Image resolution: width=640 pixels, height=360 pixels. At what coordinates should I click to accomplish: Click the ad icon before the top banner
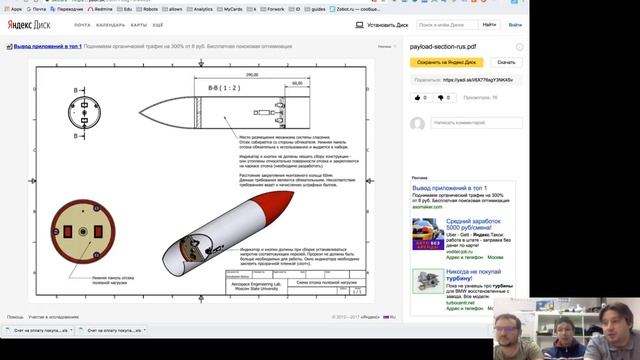9,47
